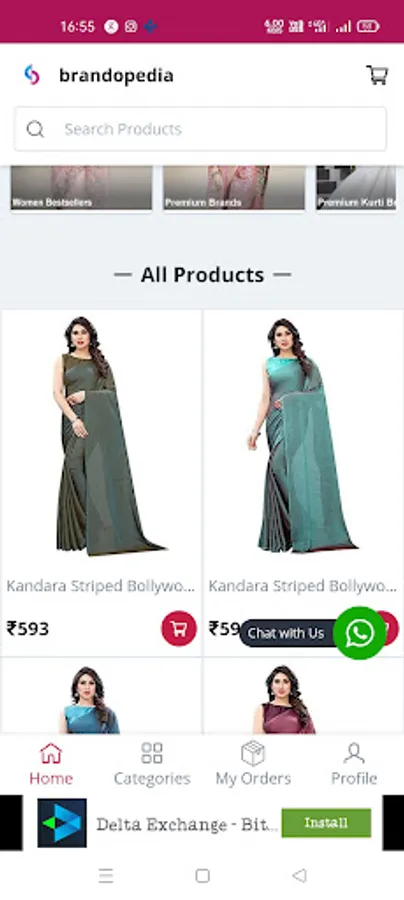Focus the Search Products field
Image resolution: width=404 pixels, height=900 pixels.
point(200,129)
